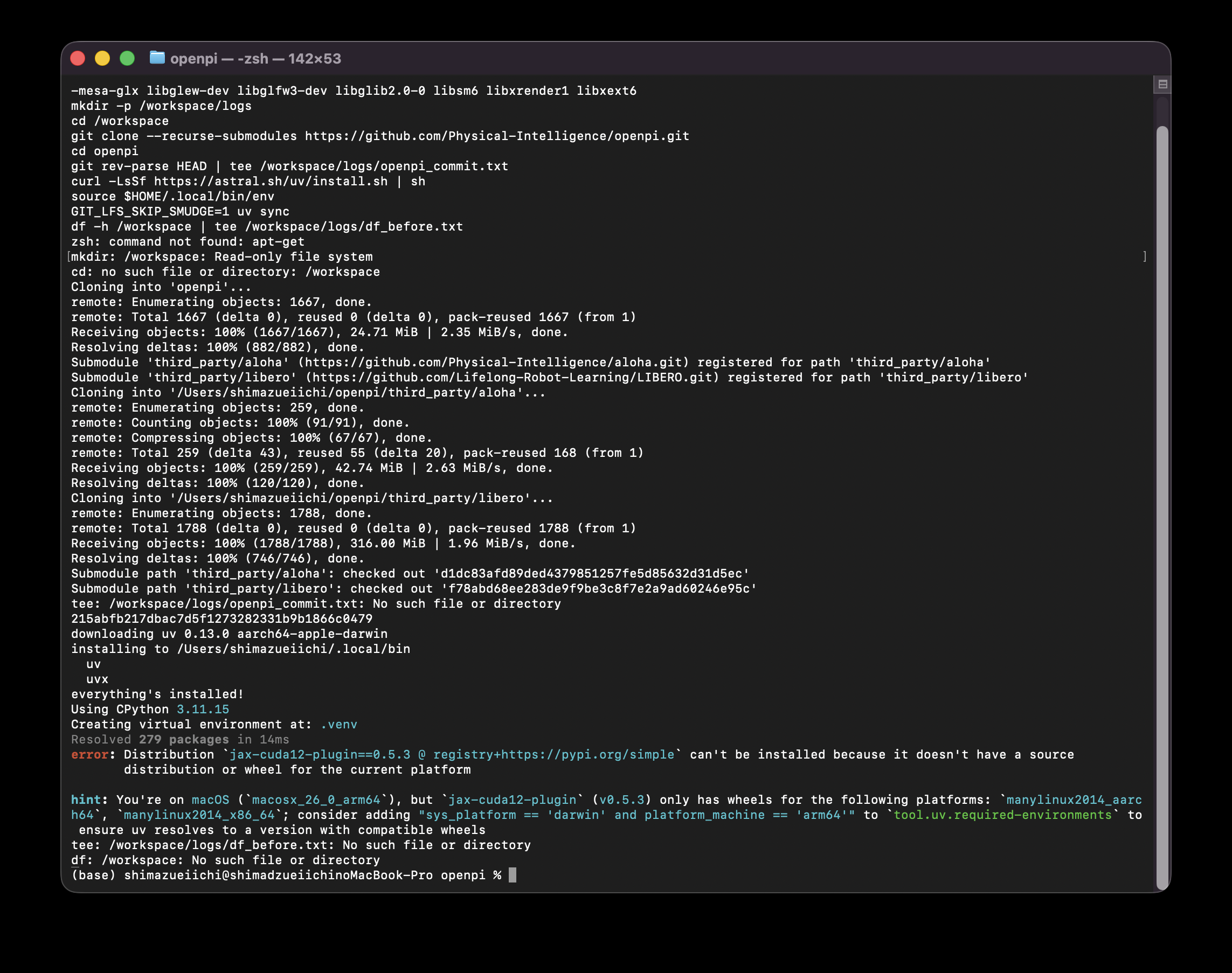
Task: Click 'everything's installed!' line
Action: [x=157, y=694]
